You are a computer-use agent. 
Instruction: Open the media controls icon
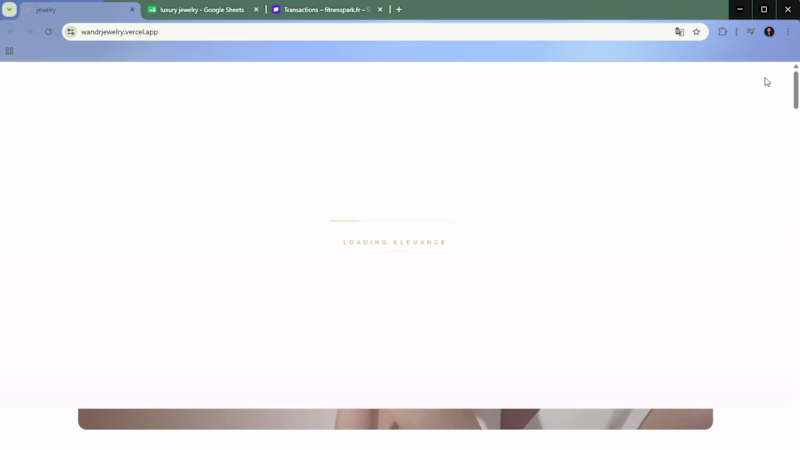pos(751,32)
